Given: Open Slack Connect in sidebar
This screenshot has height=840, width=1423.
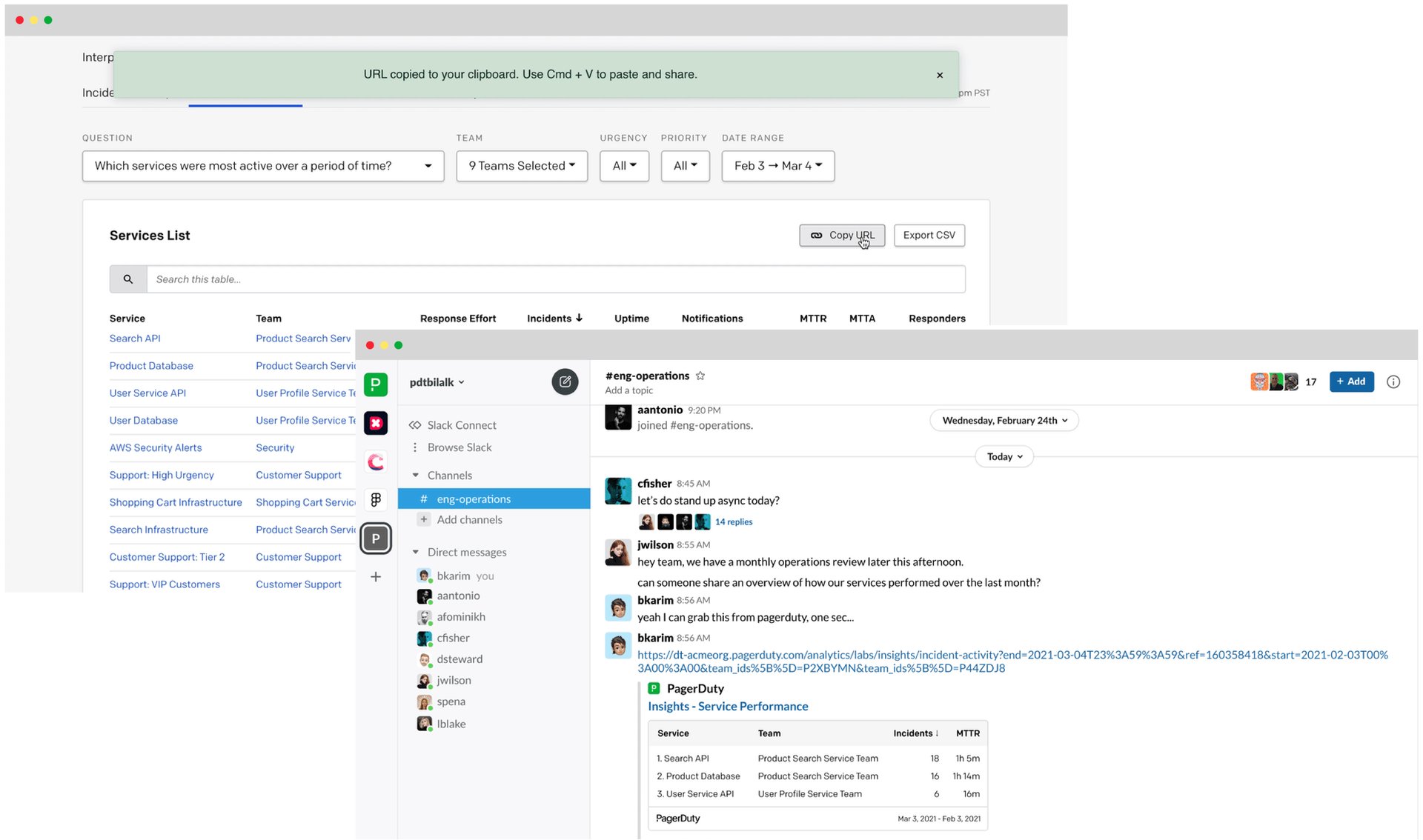Looking at the screenshot, I should point(461,425).
